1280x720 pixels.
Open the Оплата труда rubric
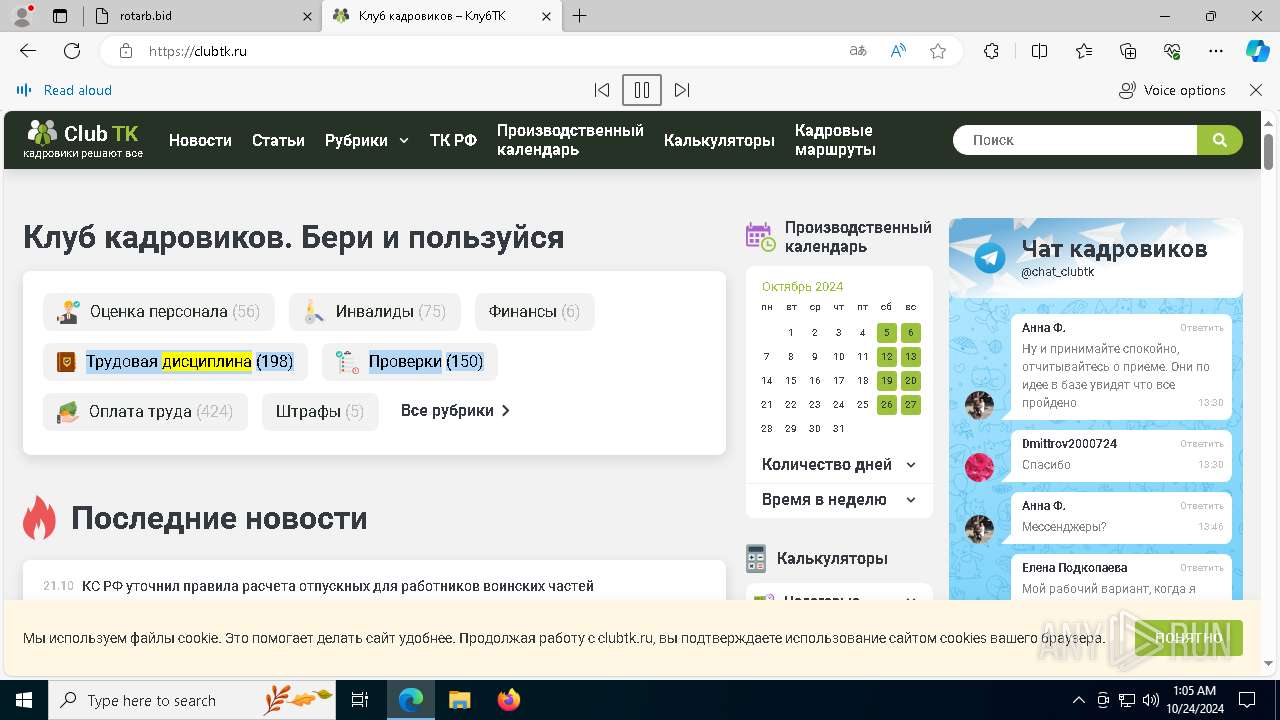click(x=145, y=412)
